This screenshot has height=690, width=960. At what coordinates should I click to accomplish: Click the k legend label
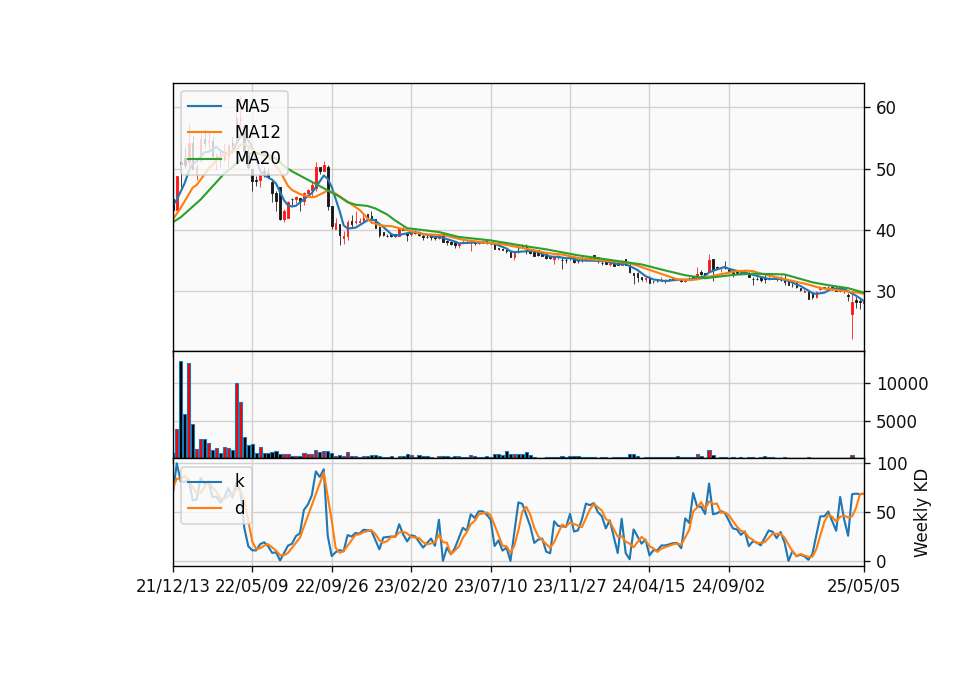click(x=239, y=481)
